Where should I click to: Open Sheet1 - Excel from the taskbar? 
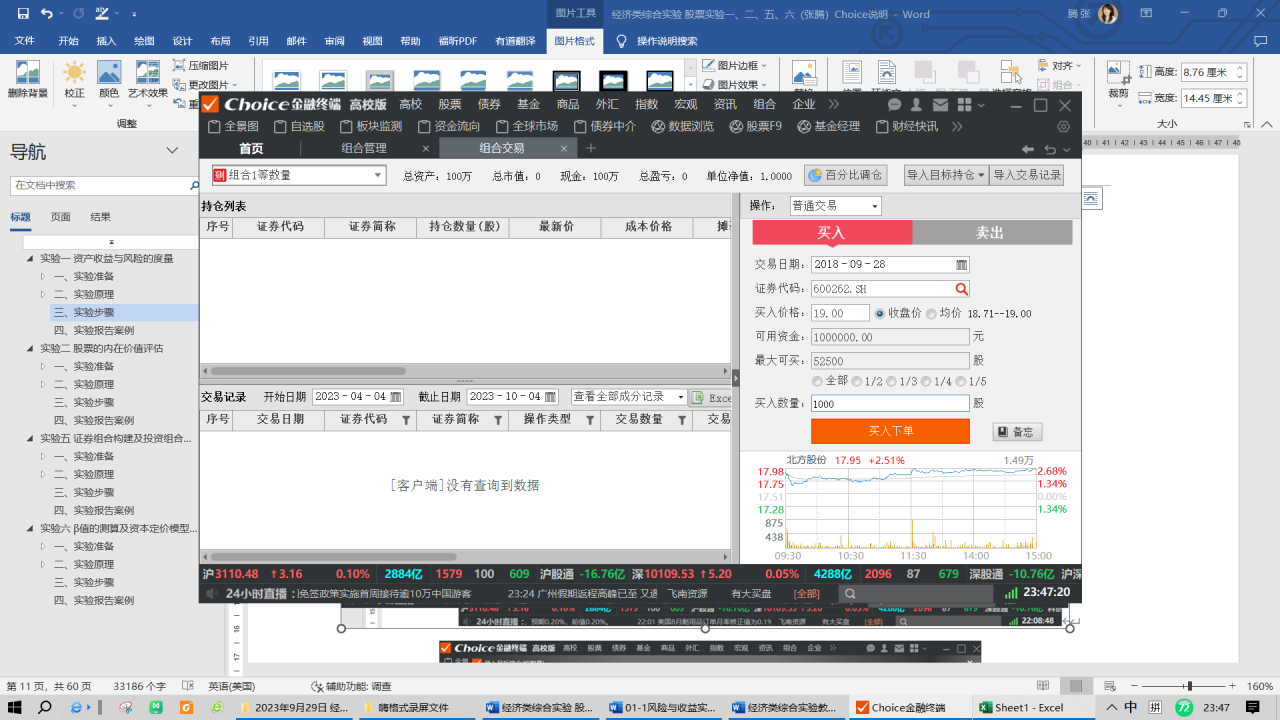1022,707
